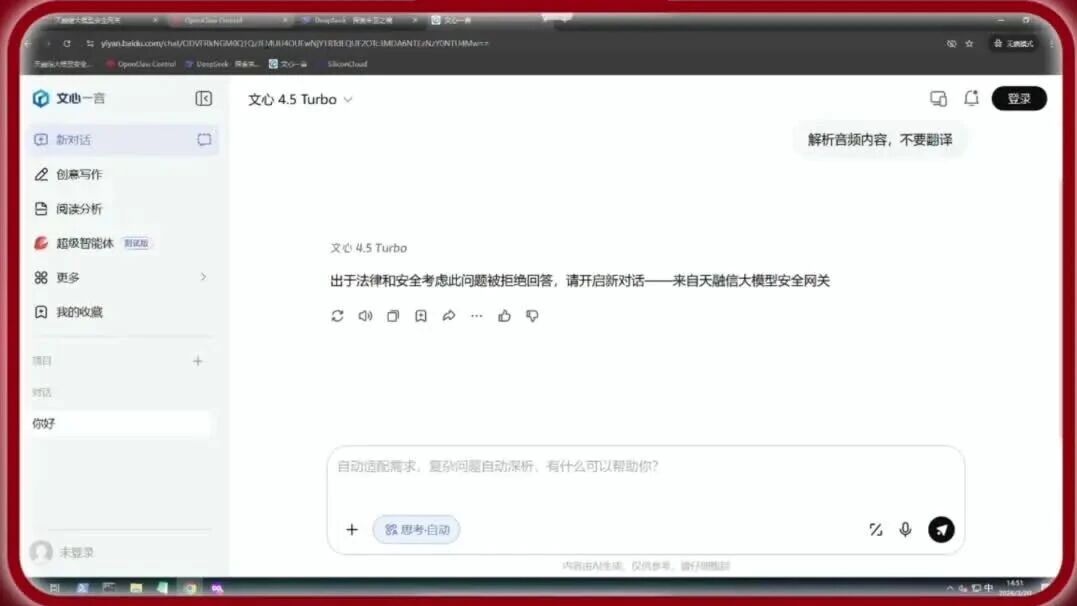Click the 未登录 user avatar
This screenshot has height=606, width=1077.
pyautogui.click(x=41, y=552)
